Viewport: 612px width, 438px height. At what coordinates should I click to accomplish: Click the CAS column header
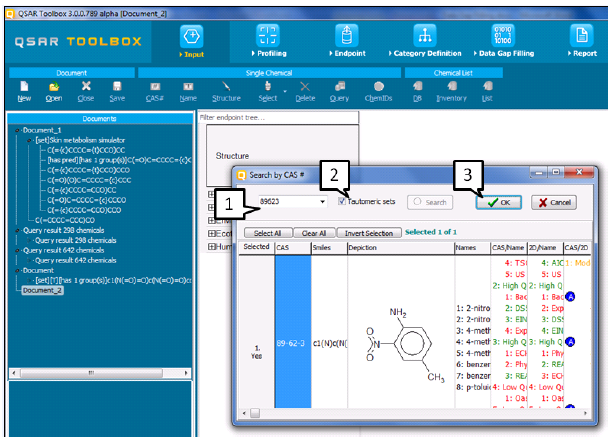pos(293,247)
